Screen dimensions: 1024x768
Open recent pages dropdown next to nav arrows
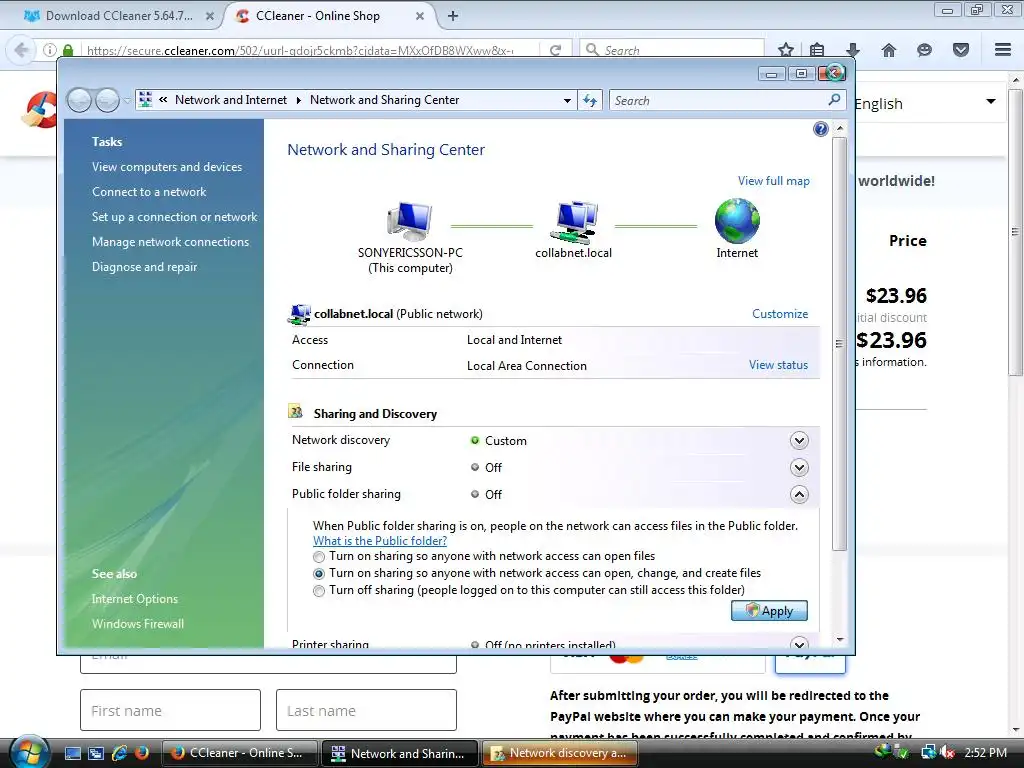127,100
